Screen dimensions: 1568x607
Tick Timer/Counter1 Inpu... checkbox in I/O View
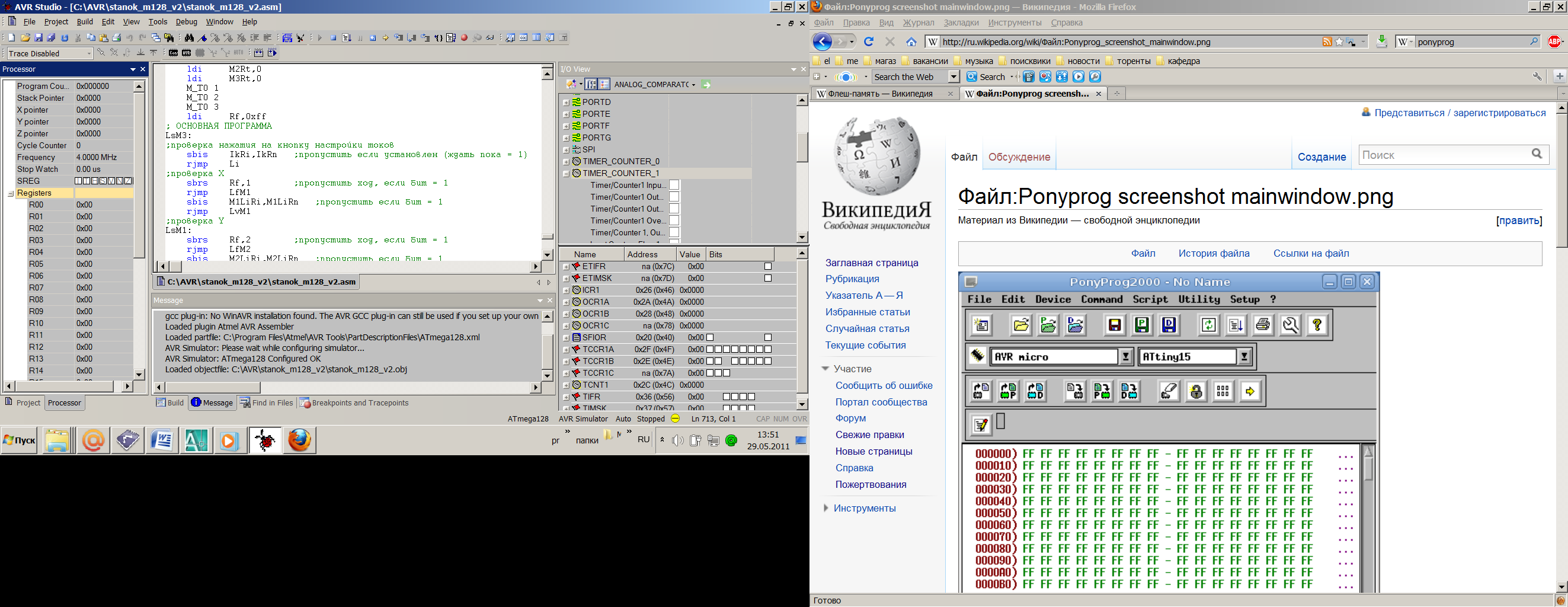pyautogui.click(x=674, y=185)
